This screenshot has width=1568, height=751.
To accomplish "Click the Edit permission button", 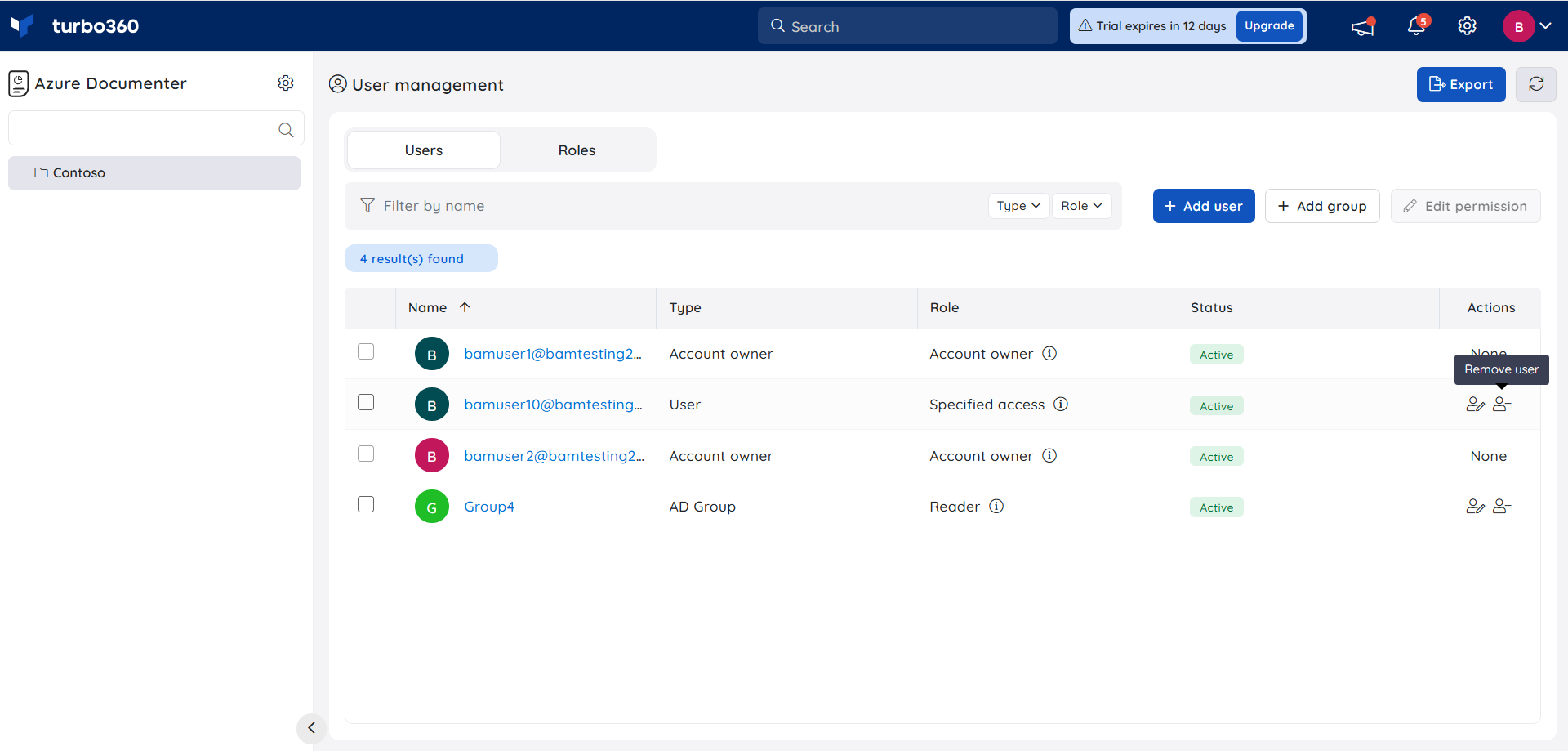I will click(x=1465, y=206).
